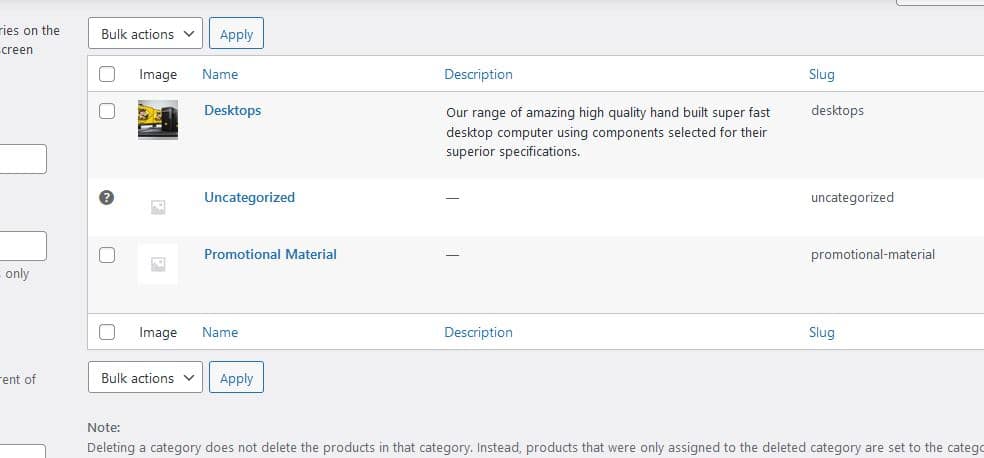Click the Desktops category thumbnail image
Image resolution: width=984 pixels, height=458 pixels.
pos(158,119)
